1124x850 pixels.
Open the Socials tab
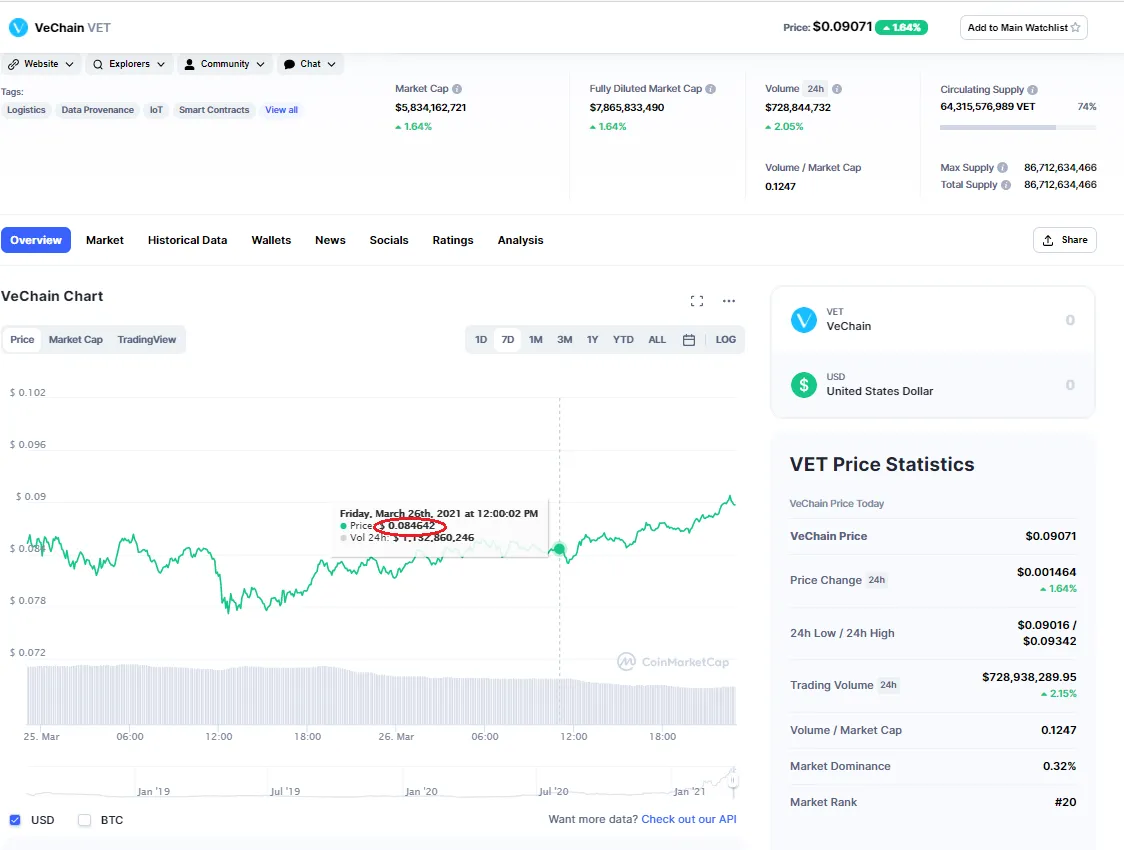tap(389, 240)
